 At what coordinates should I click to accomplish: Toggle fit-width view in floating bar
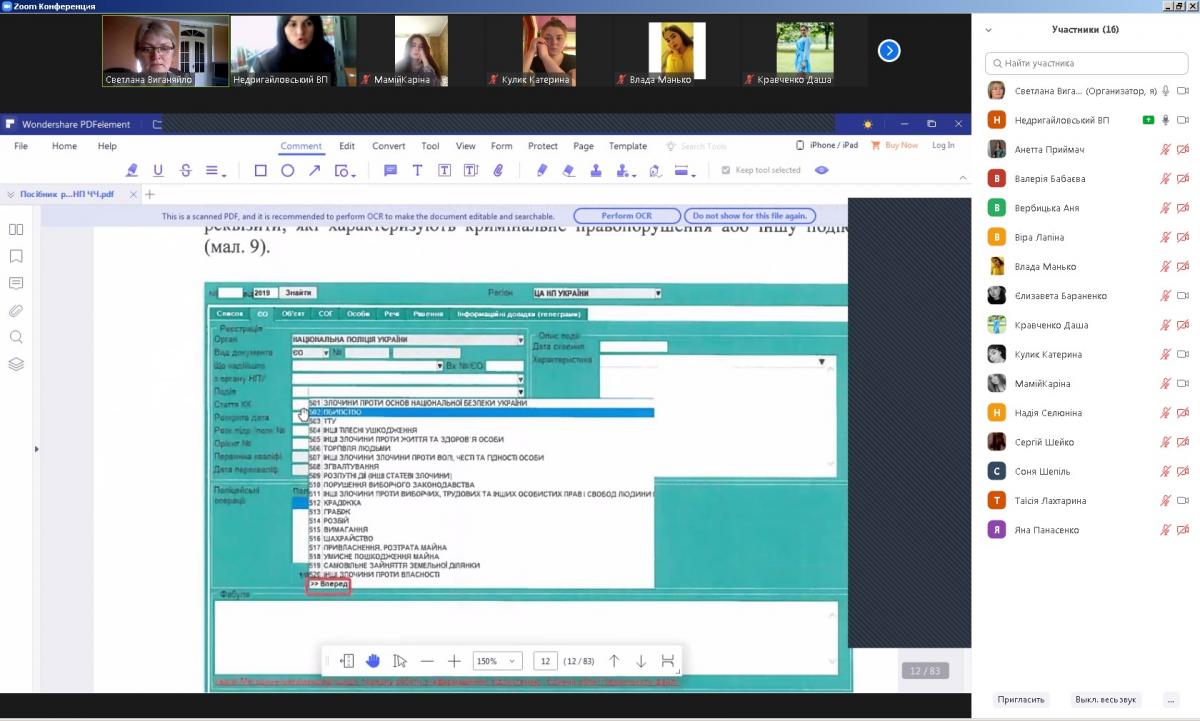click(668, 661)
